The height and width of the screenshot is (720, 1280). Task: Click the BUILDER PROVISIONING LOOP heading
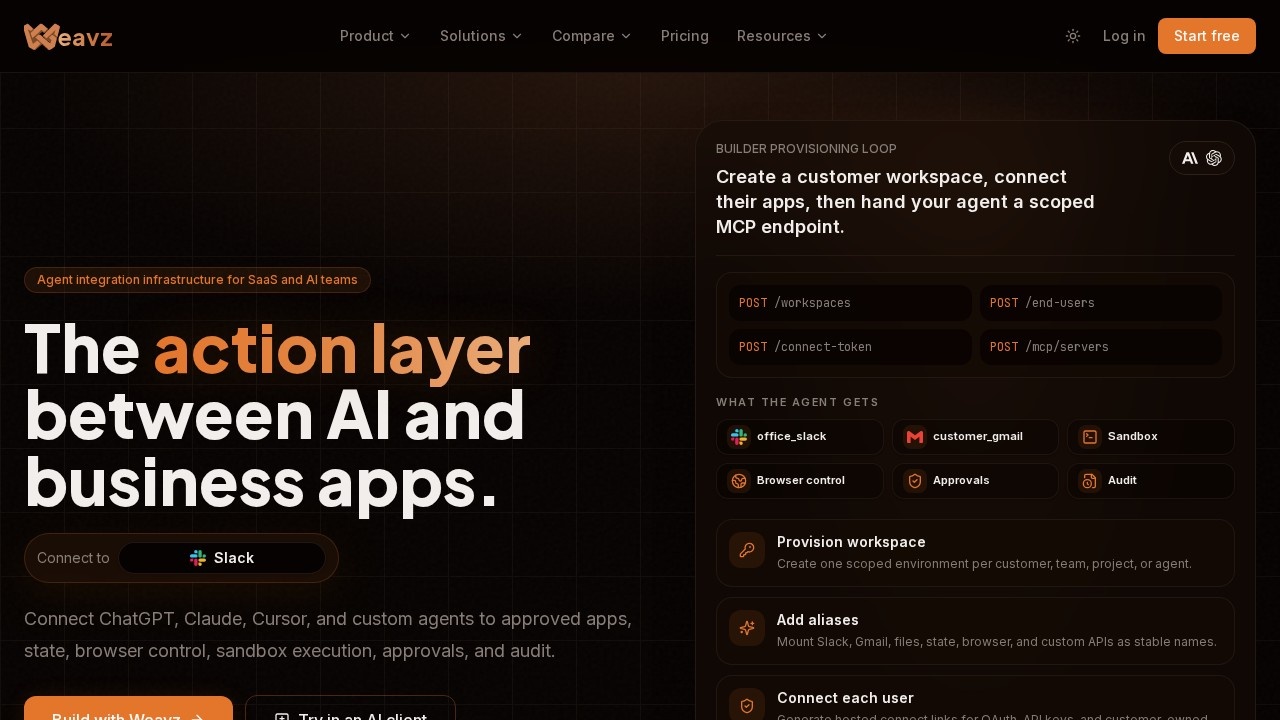click(x=806, y=149)
